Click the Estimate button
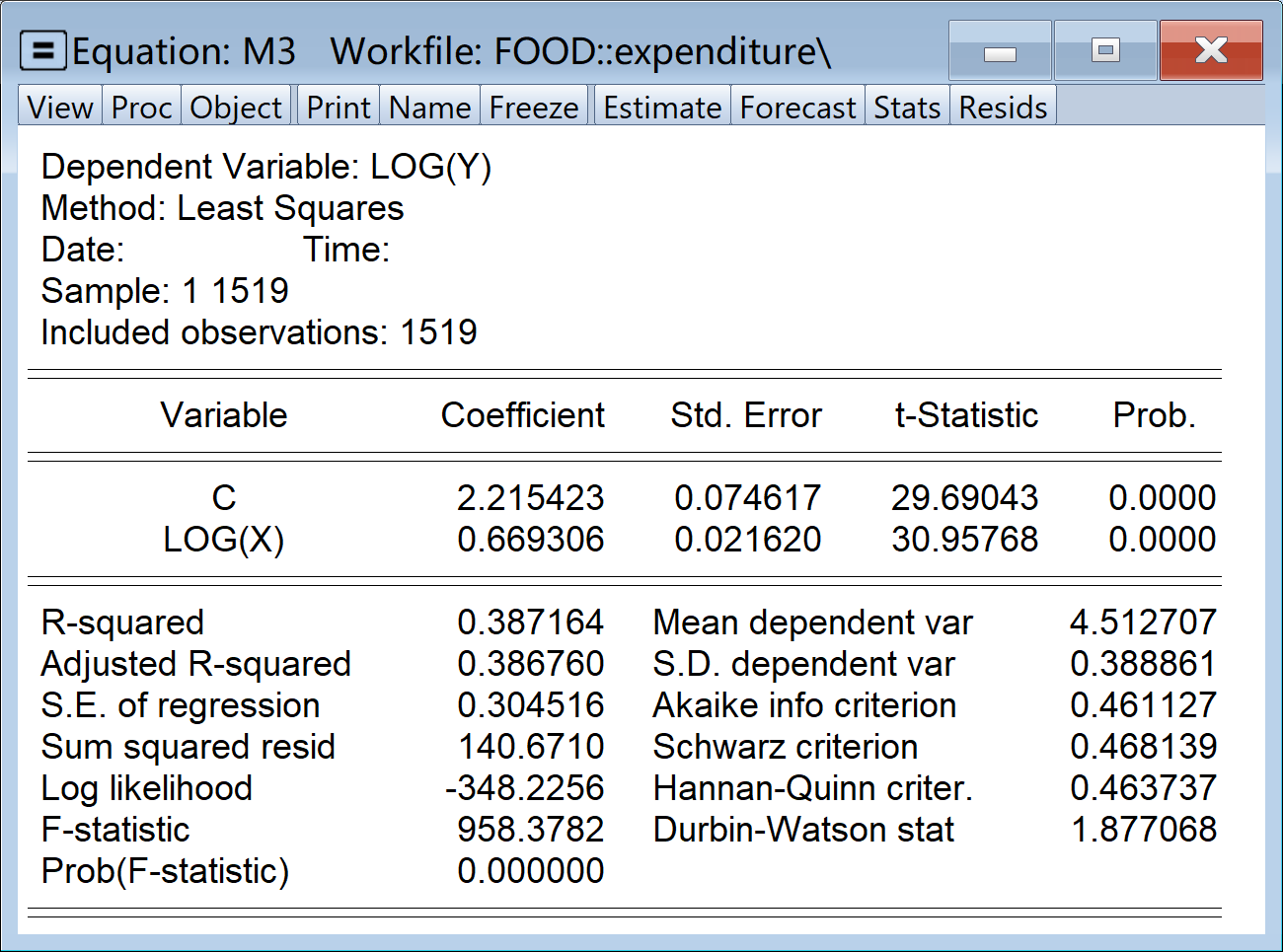This screenshot has width=1283, height=952. [662, 107]
